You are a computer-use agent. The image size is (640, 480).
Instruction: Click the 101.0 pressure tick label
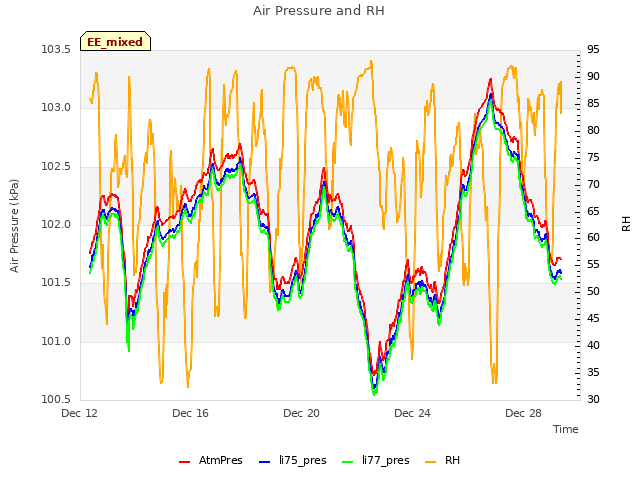(x=56, y=341)
